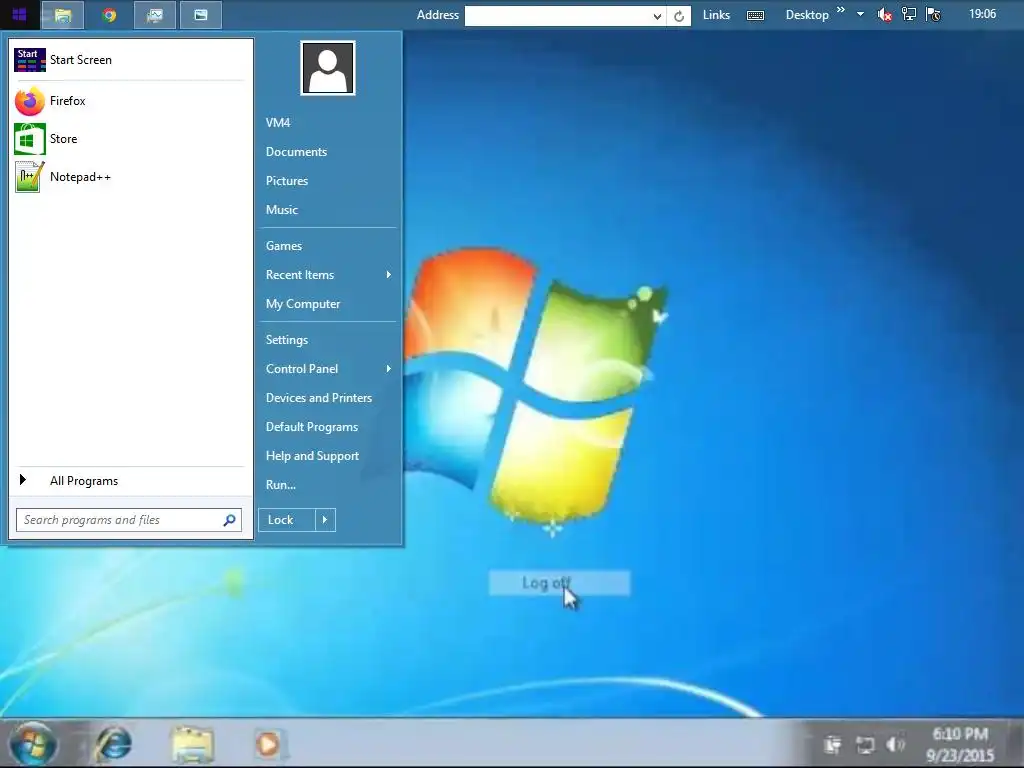
Task: Open the touch keyboard icon
Action: (756, 15)
